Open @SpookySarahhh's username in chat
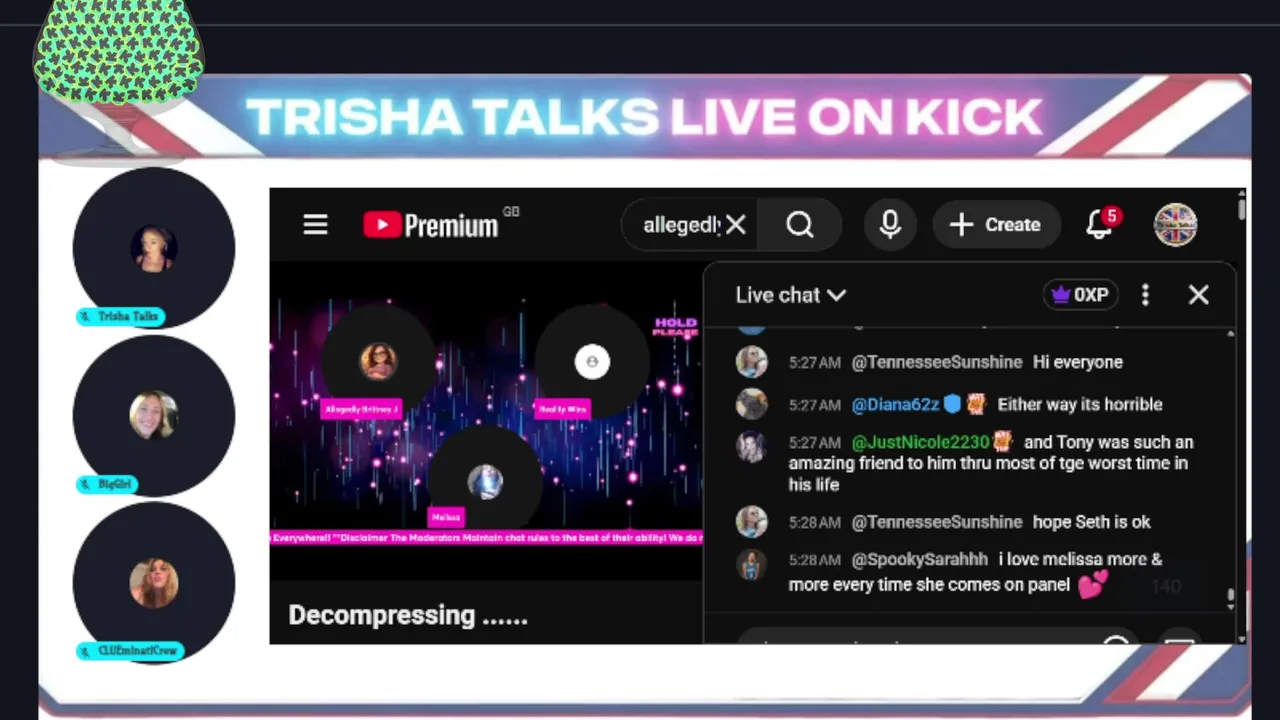 (919, 560)
